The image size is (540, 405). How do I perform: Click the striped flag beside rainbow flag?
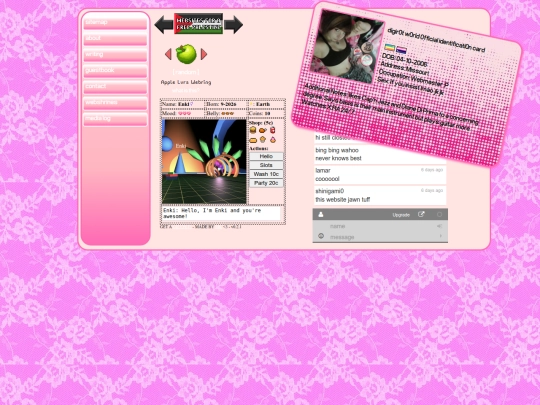tap(401, 50)
